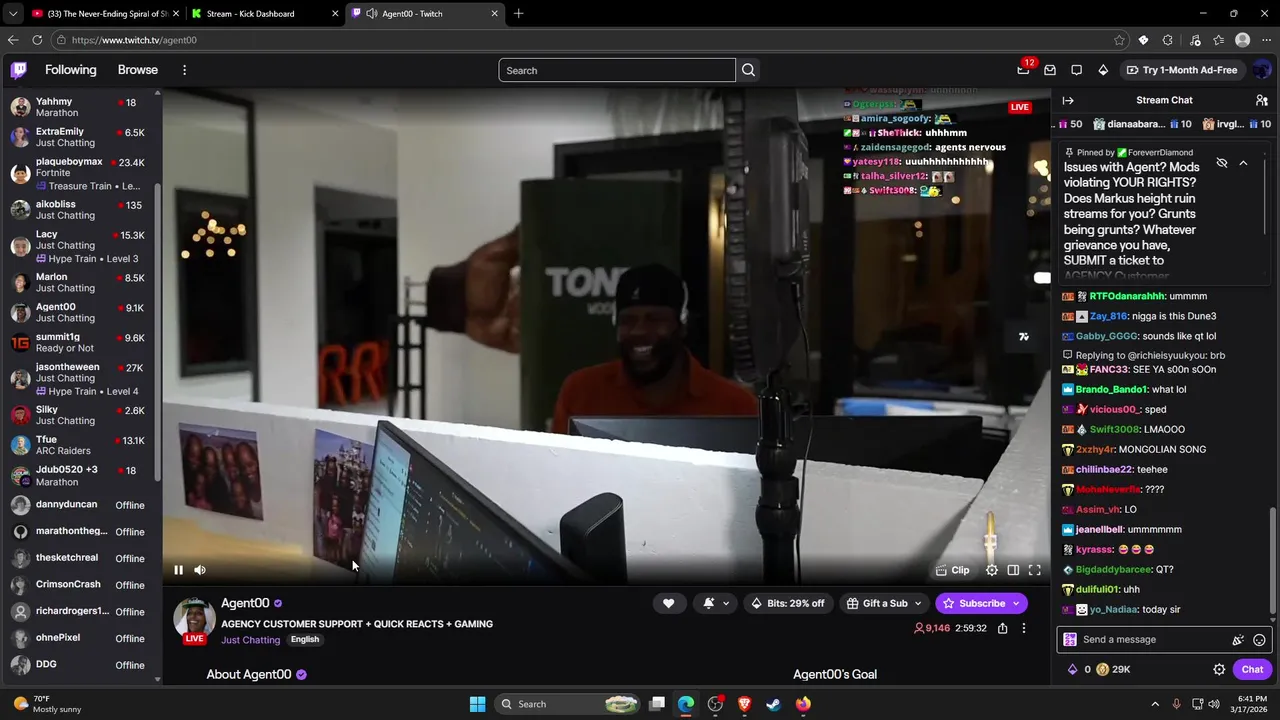This screenshot has width=1280, height=720.
Task: Open the chat settings gear
Action: (x=1219, y=670)
